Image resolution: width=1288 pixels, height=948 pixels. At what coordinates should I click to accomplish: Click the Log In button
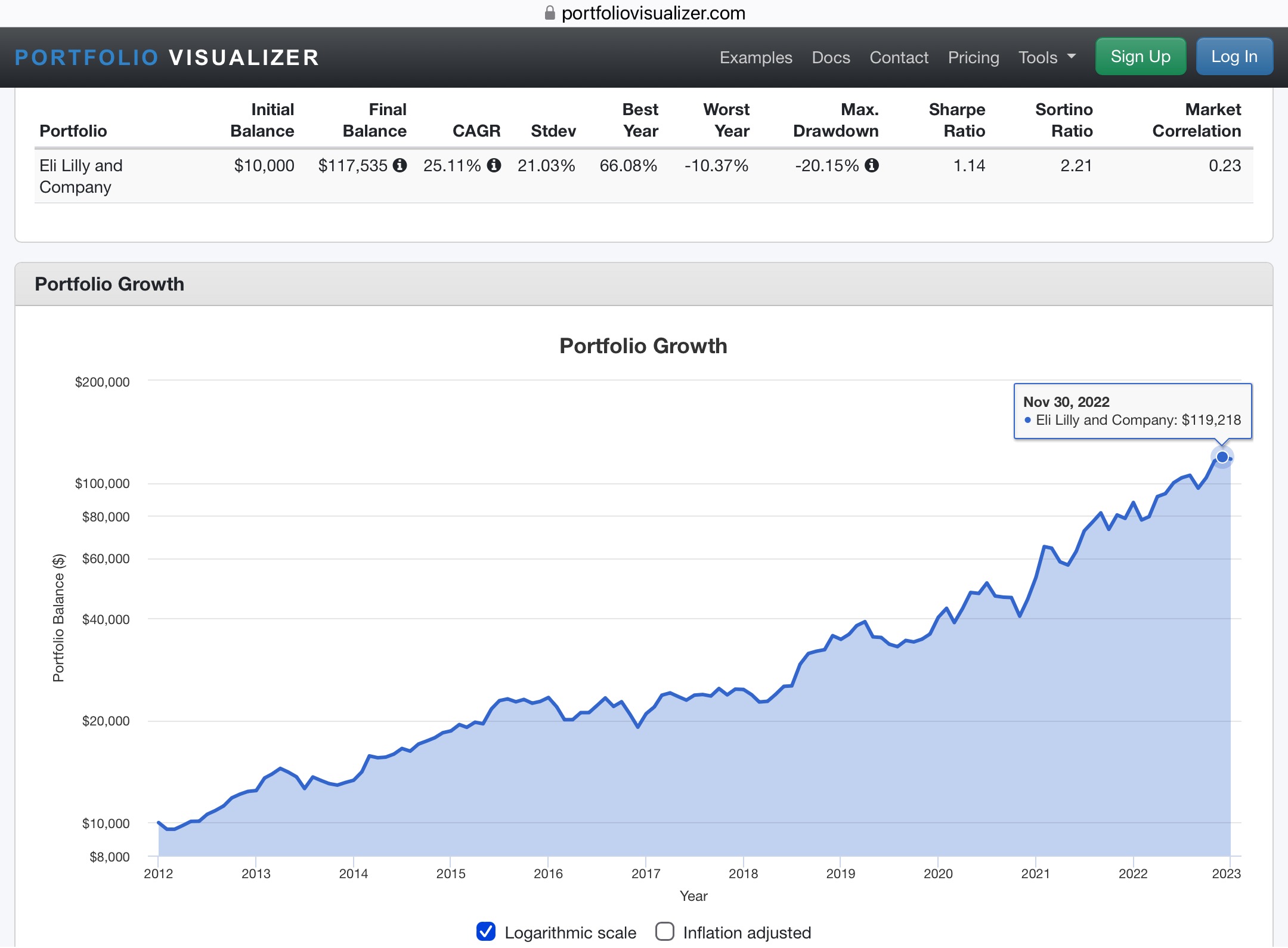point(1234,57)
